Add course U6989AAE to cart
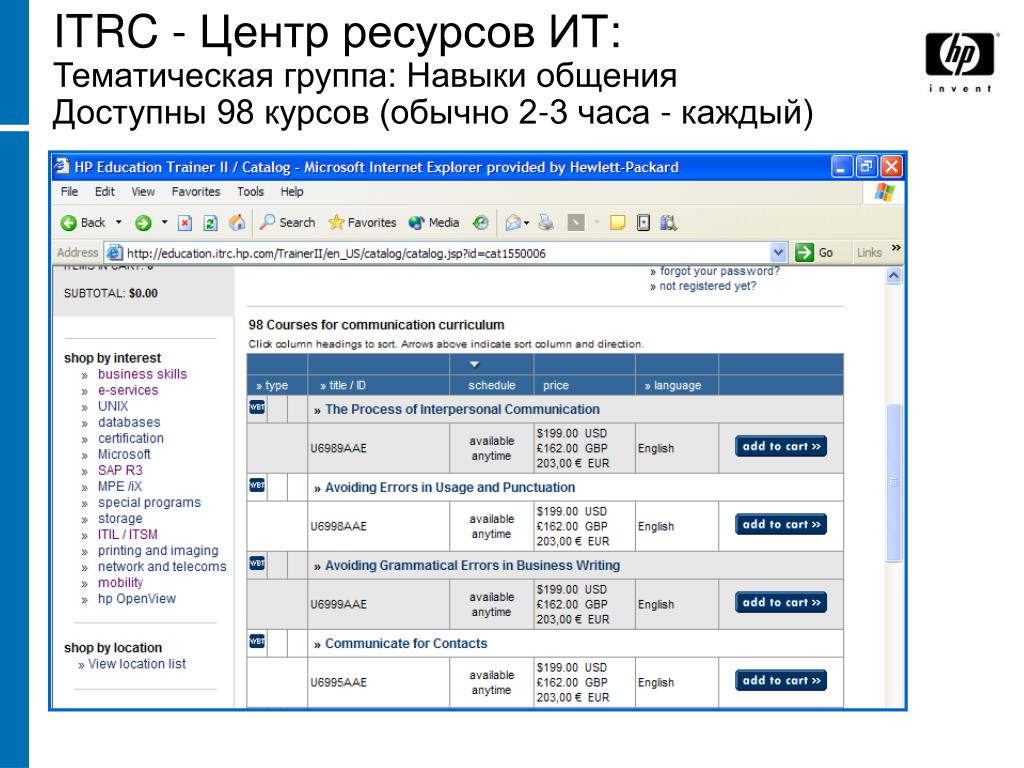This screenshot has width=1024, height=768. [781, 447]
